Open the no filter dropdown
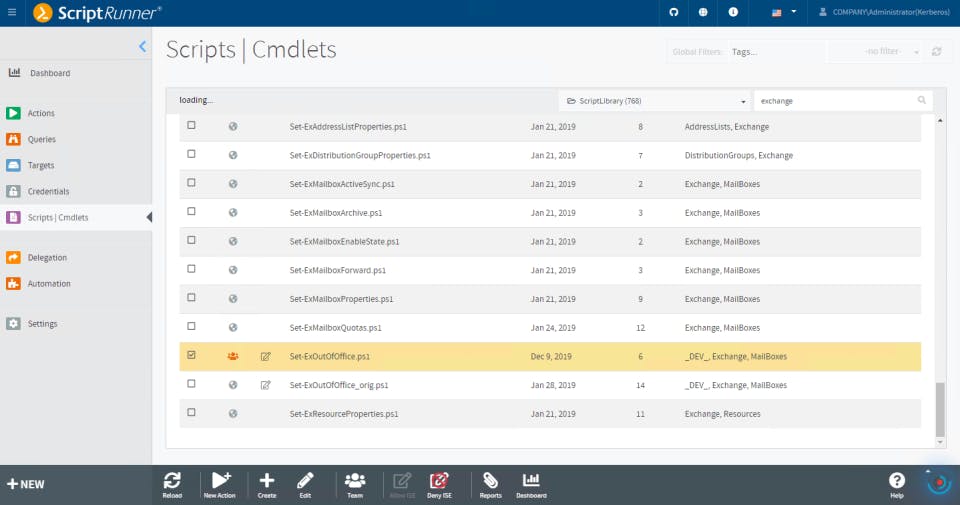960x505 pixels. [876, 51]
